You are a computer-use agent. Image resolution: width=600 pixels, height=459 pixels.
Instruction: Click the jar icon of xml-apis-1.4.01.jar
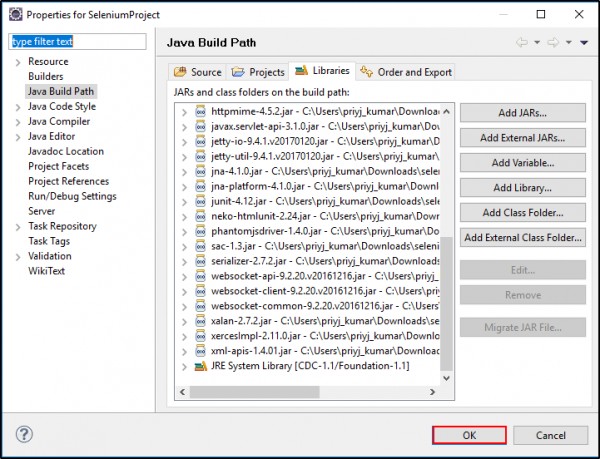(201, 351)
